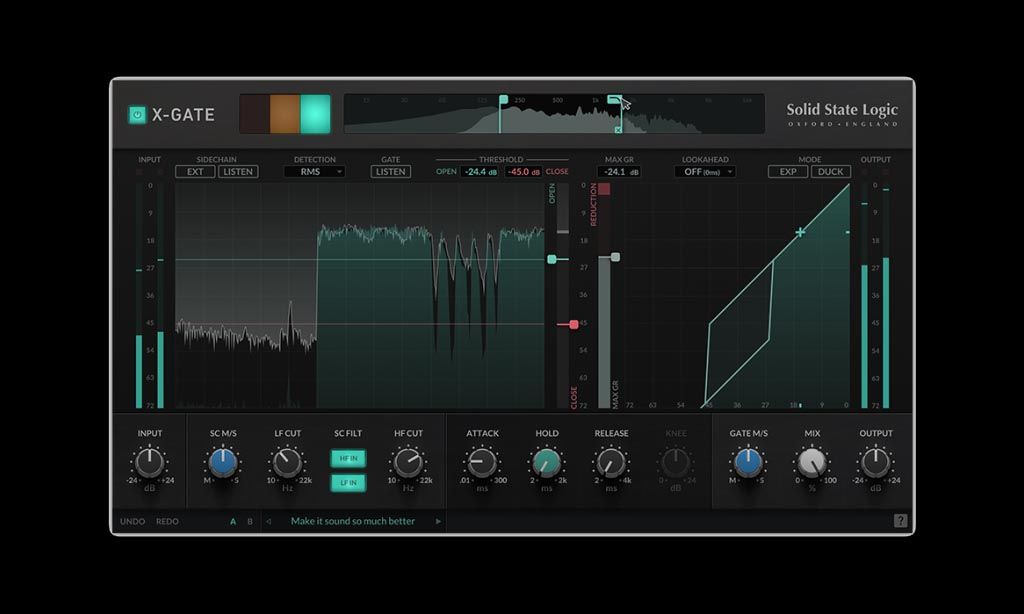Click the high-pass filter handle in the sidechain spectrum
The image size is (1024, 614).
[504, 99]
